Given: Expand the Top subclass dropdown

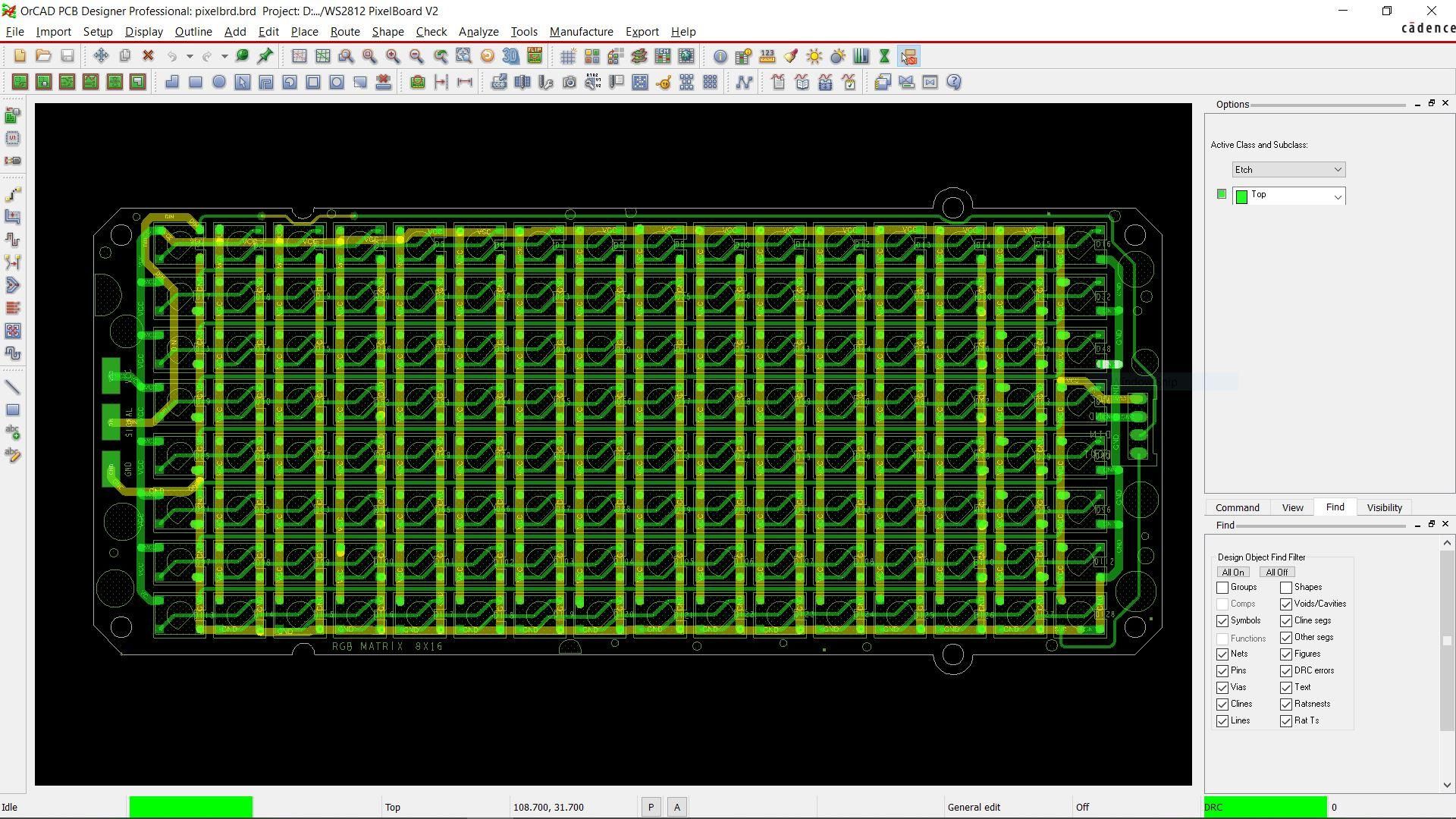Looking at the screenshot, I should pyautogui.click(x=1338, y=197).
